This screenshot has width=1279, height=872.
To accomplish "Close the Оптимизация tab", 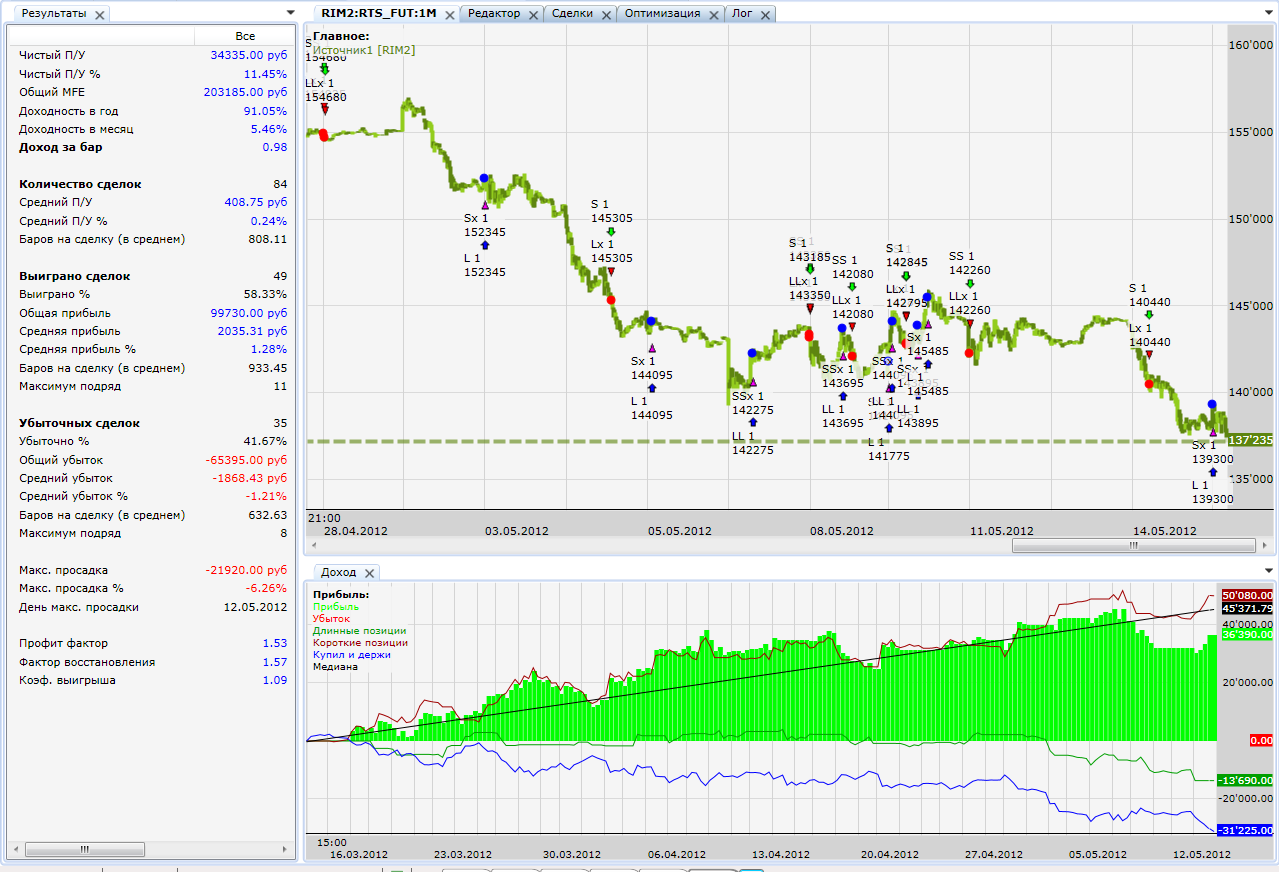I will click(713, 15).
